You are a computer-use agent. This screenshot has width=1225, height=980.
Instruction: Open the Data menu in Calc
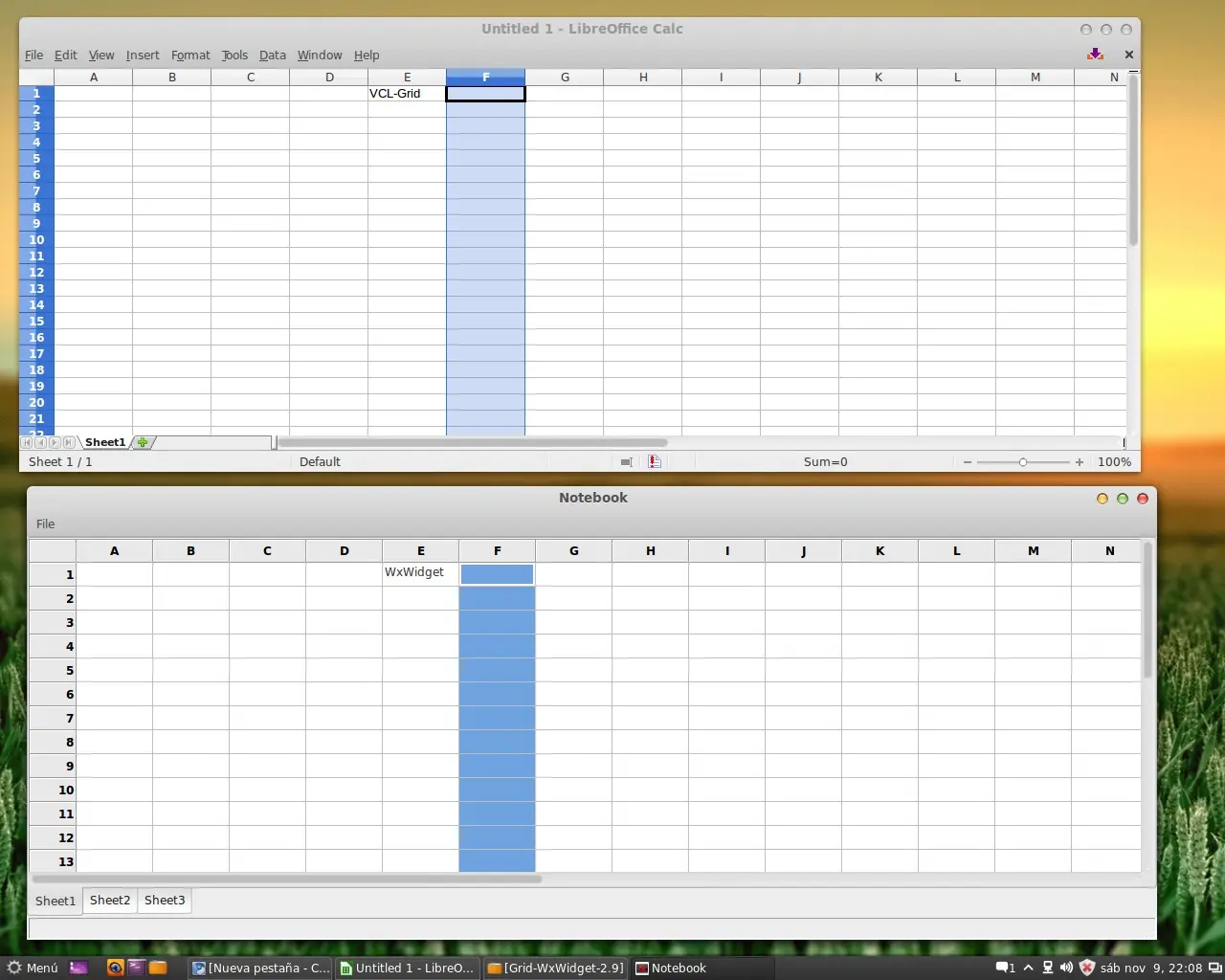coord(273,56)
